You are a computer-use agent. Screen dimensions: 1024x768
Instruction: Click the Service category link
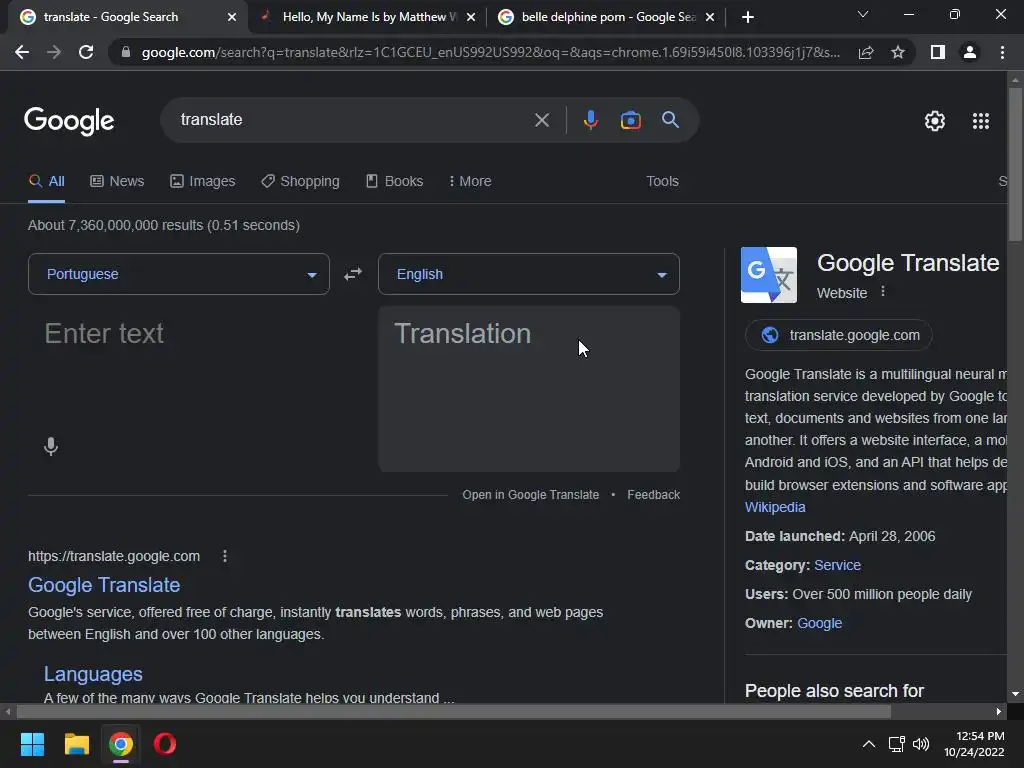pos(837,565)
